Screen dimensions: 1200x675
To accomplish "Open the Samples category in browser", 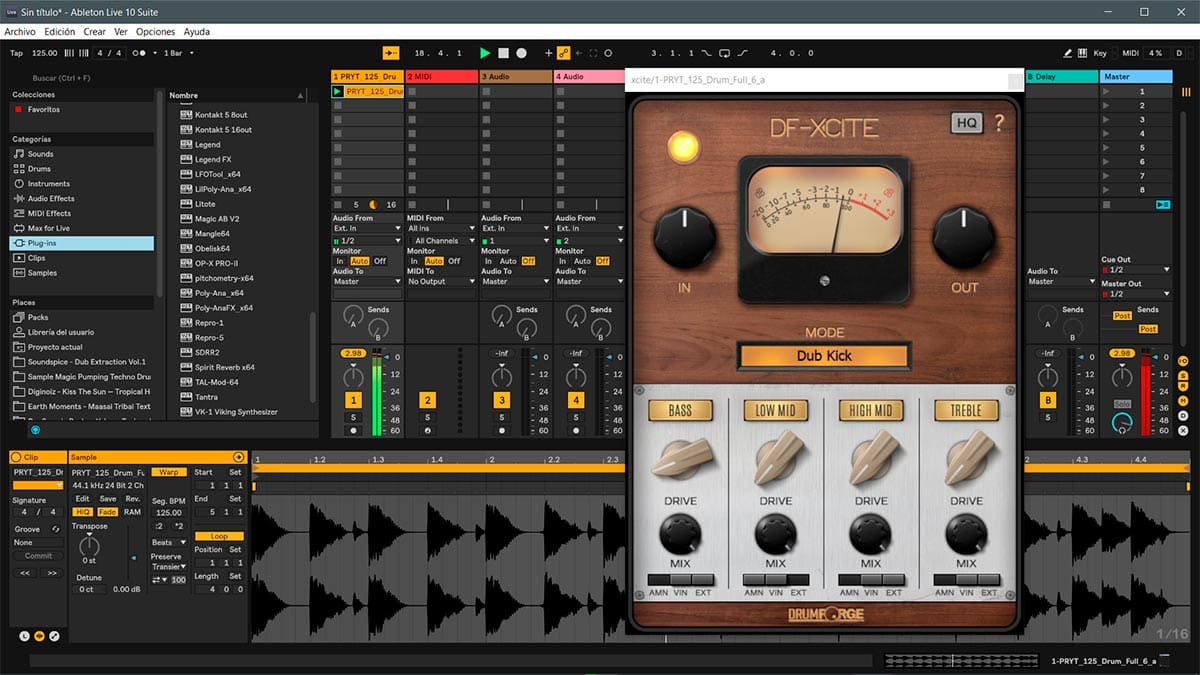I will 42,272.
